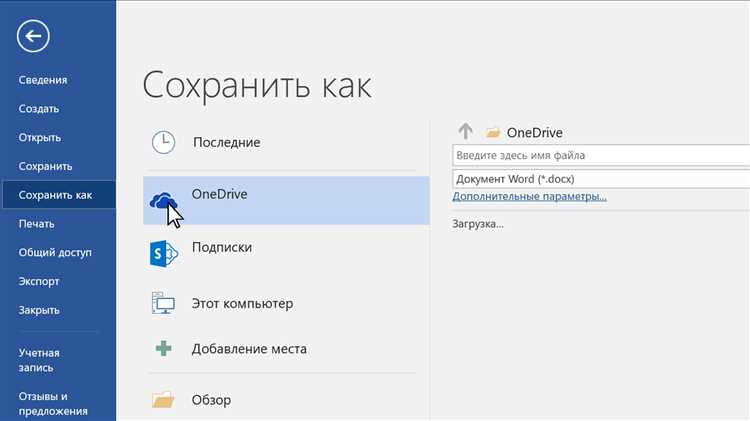Click the OneDrive folder icon in path header
This screenshot has width=750, height=421.
tap(493, 133)
